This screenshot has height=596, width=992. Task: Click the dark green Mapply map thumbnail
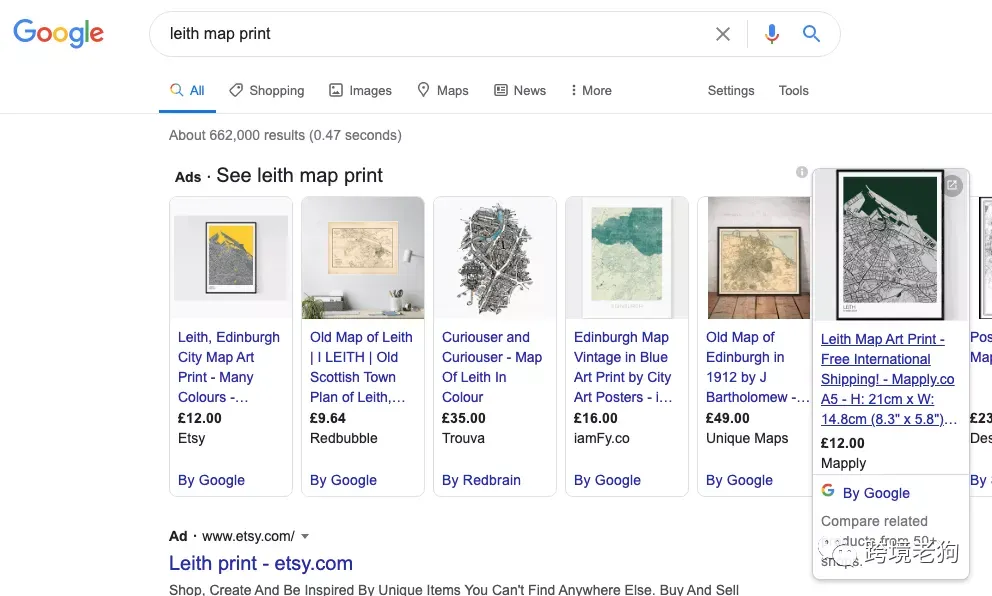click(890, 245)
